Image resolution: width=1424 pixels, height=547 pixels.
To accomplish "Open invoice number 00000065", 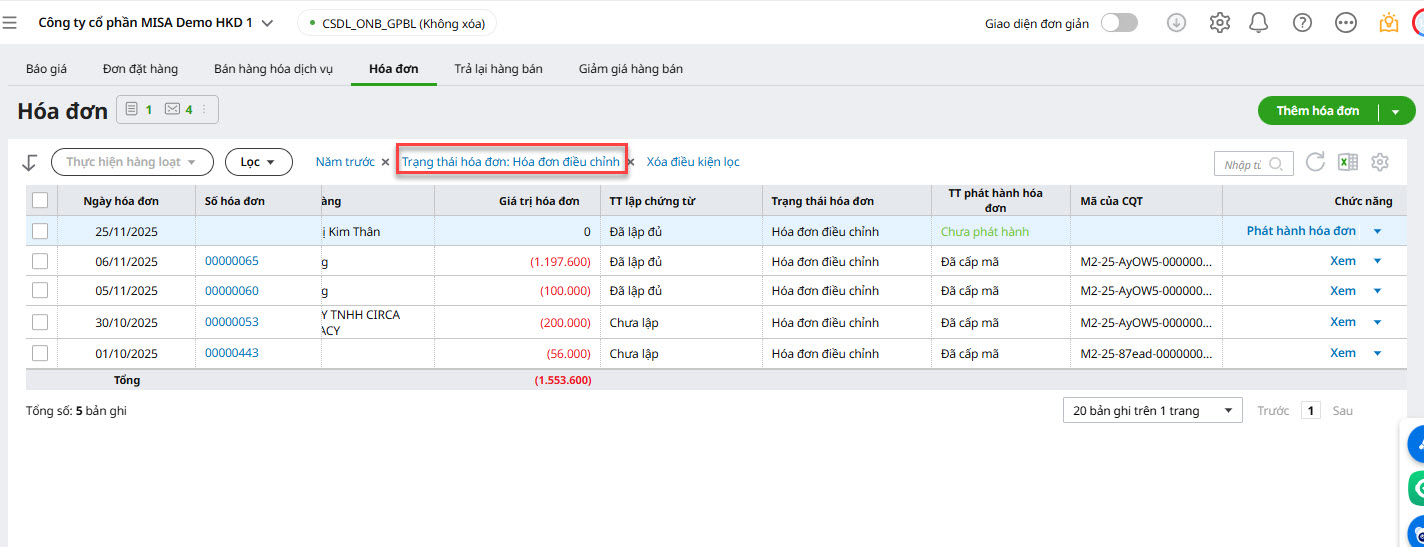I will click(x=231, y=261).
